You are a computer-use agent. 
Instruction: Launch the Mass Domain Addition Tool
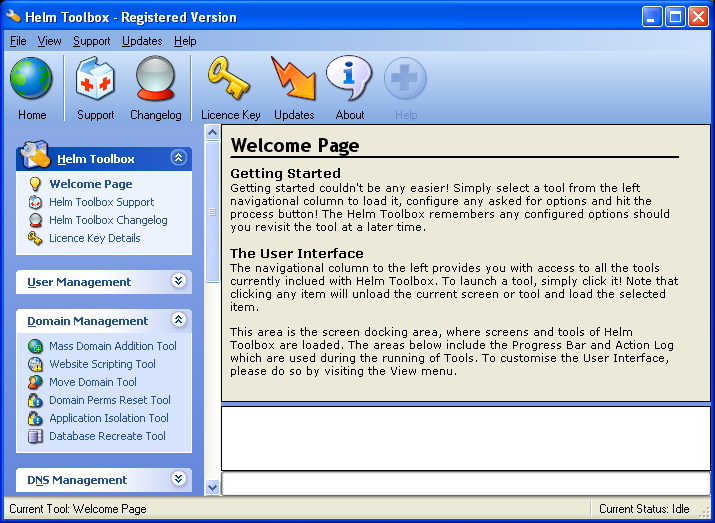pyautogui.click(x=113, y=346)
